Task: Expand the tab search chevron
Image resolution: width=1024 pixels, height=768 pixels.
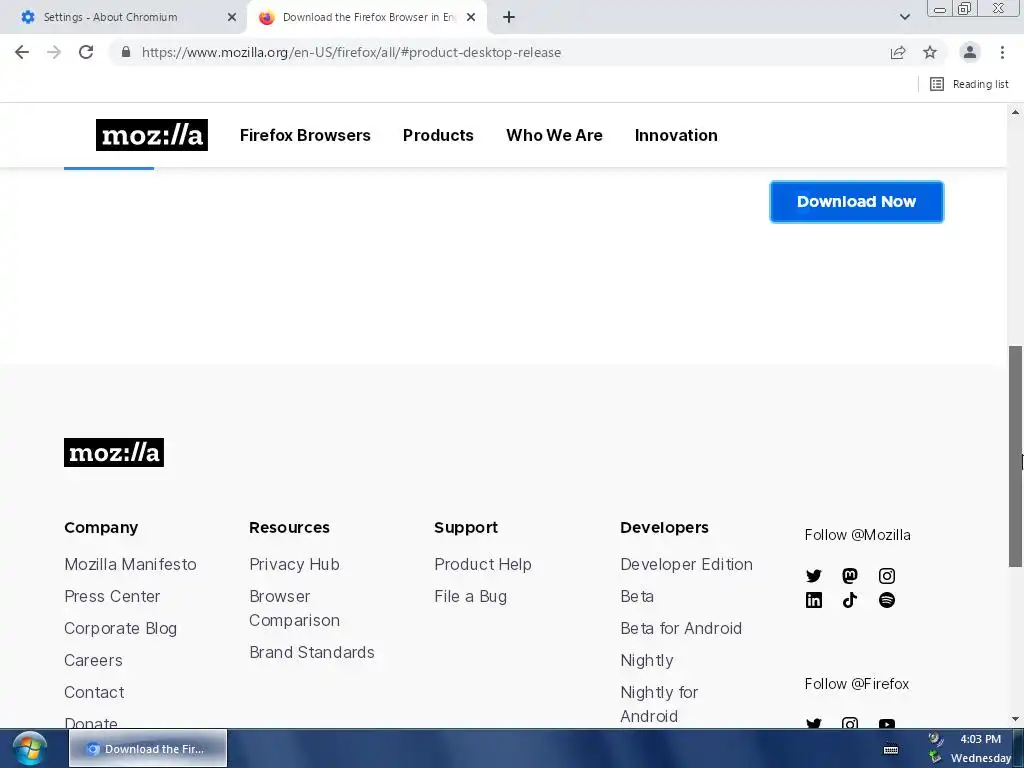Action: [x=904, y=17]
